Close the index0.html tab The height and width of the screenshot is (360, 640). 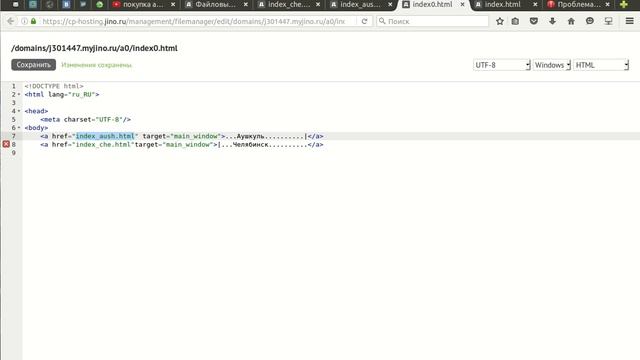click(462, 4)
